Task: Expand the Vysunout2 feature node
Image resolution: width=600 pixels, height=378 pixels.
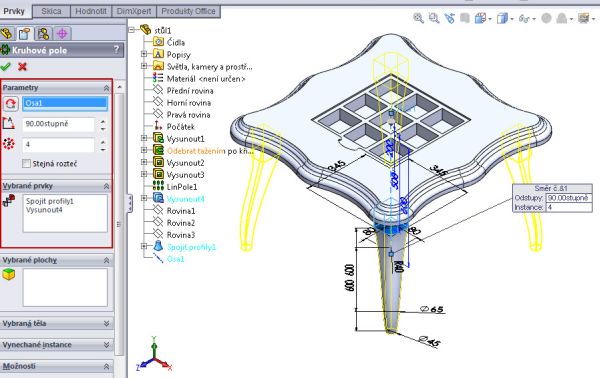Action: click(x=144, y=162)
